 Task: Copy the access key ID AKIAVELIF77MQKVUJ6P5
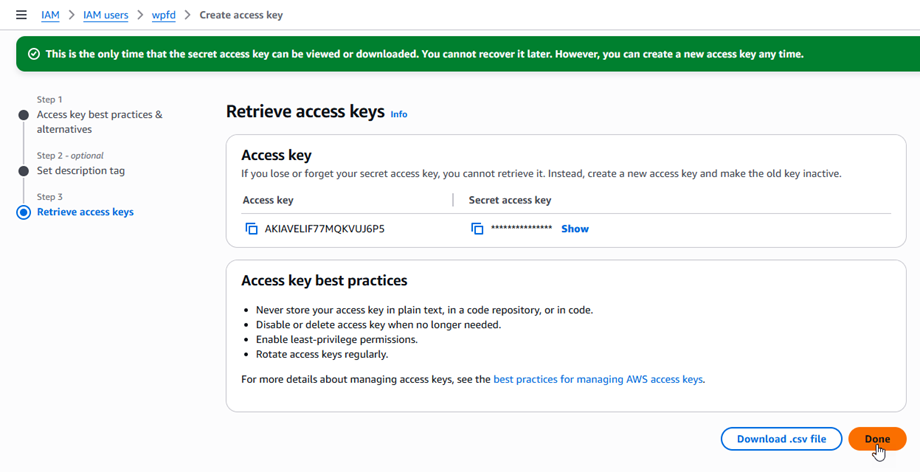[x=251, y=229]
